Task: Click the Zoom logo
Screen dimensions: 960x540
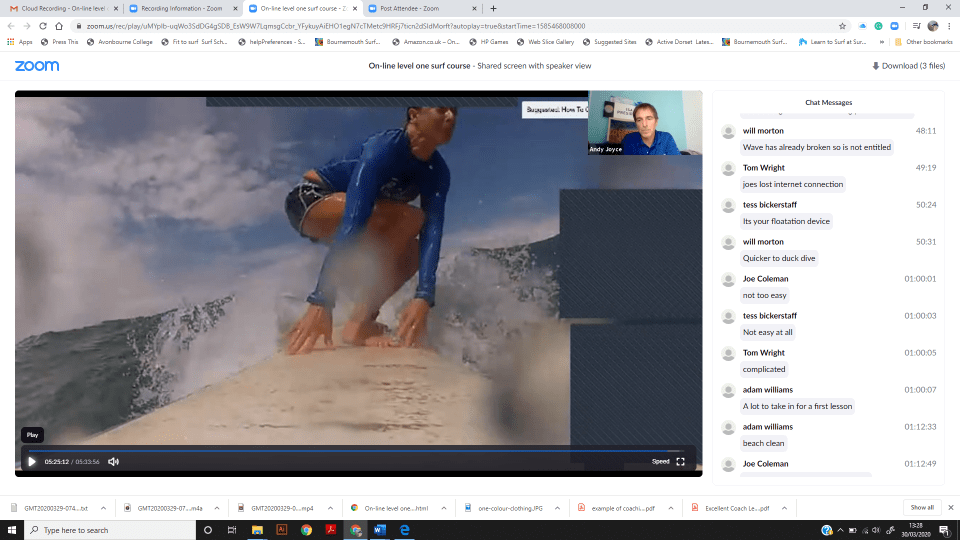Action: click(37, 66)
